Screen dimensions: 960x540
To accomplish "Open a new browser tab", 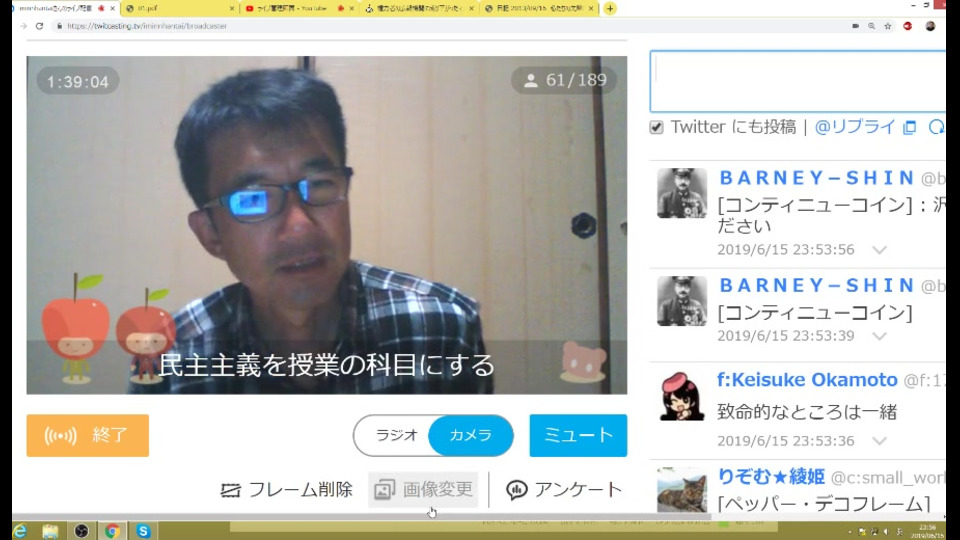I will coord(610,8).
